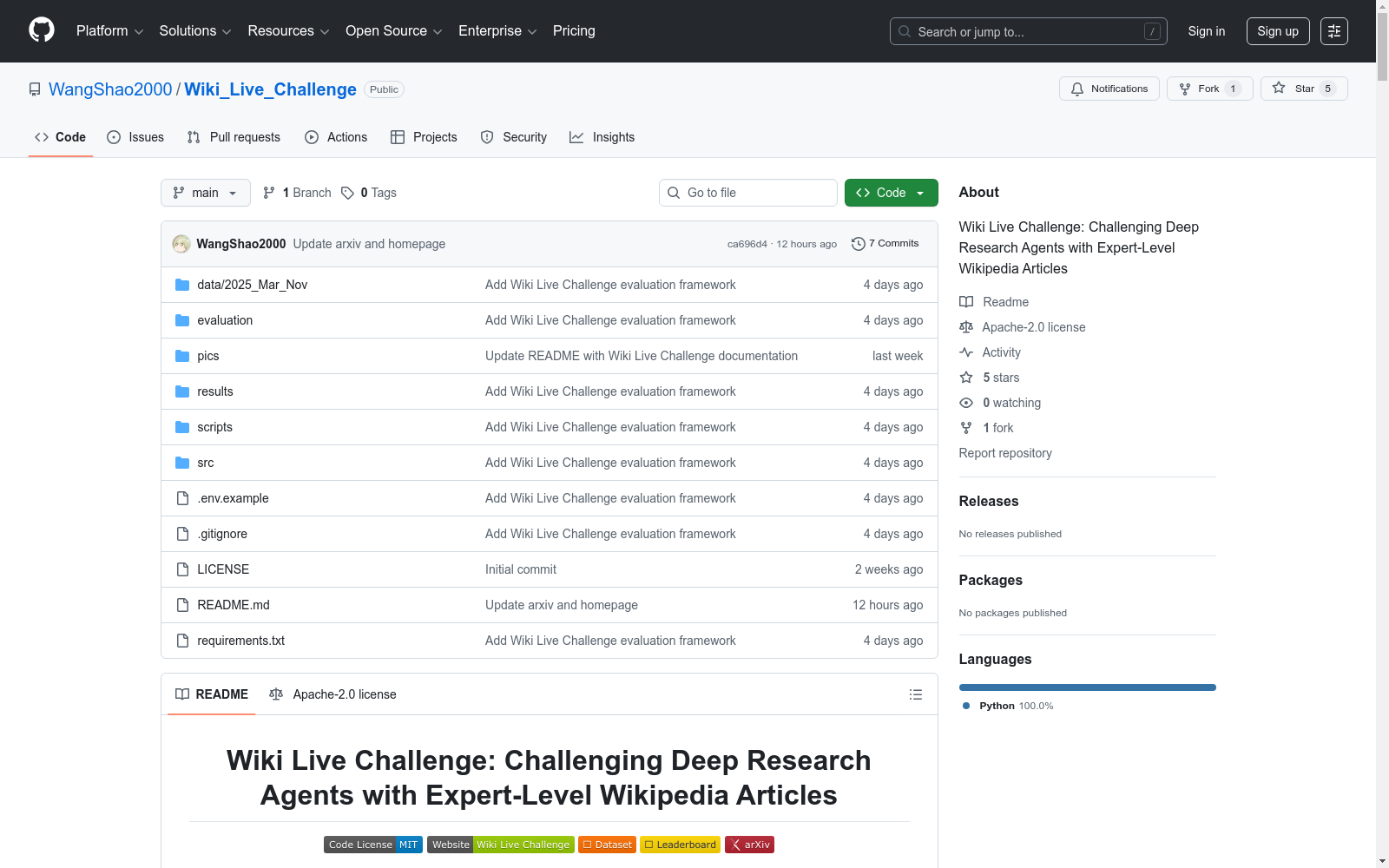Open the green Code dropdown button
This screenshot has height=868, width=1389.
pyautogui.click(x=891, y=193)
